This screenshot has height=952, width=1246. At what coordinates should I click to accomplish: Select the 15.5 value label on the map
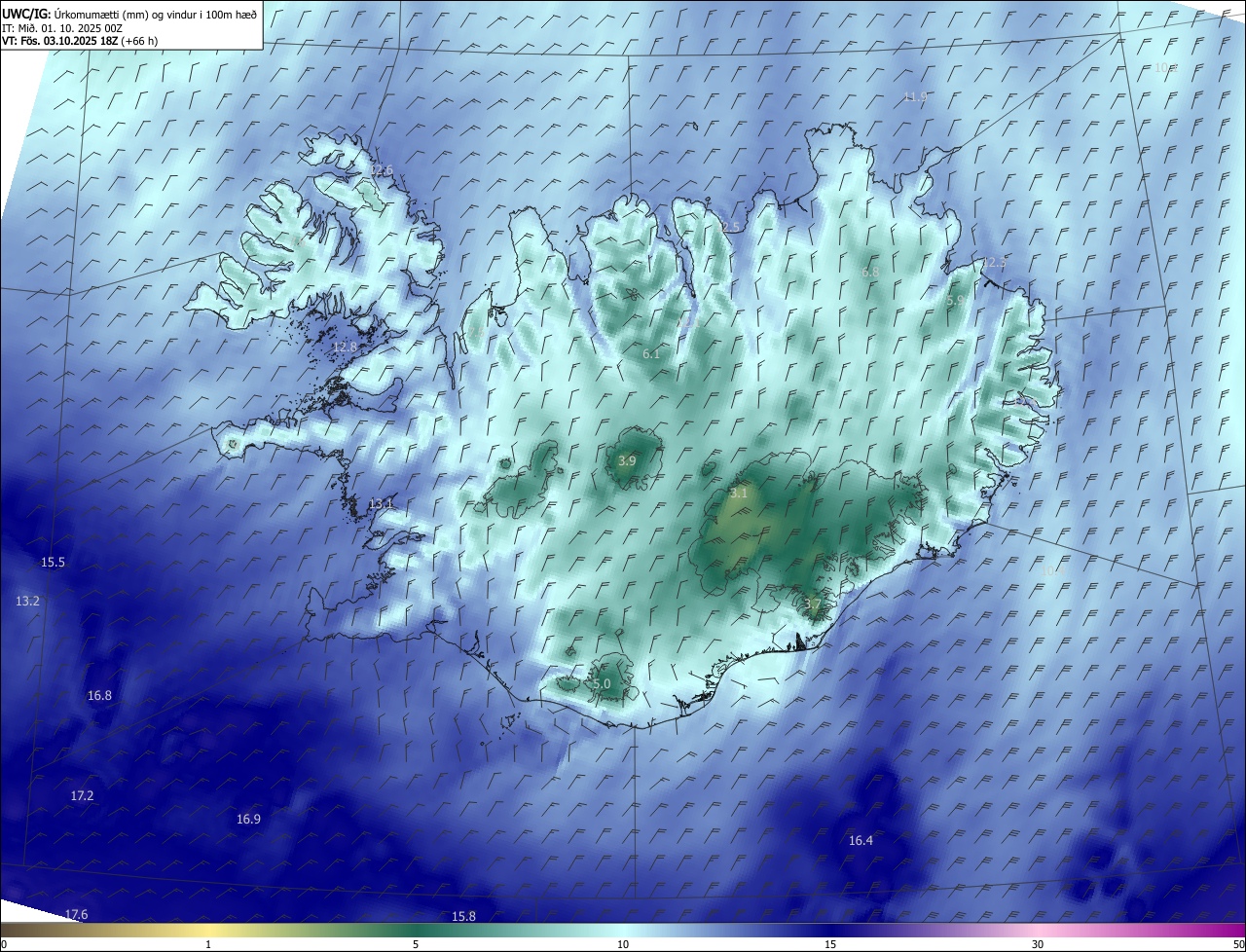pos(53,563)
